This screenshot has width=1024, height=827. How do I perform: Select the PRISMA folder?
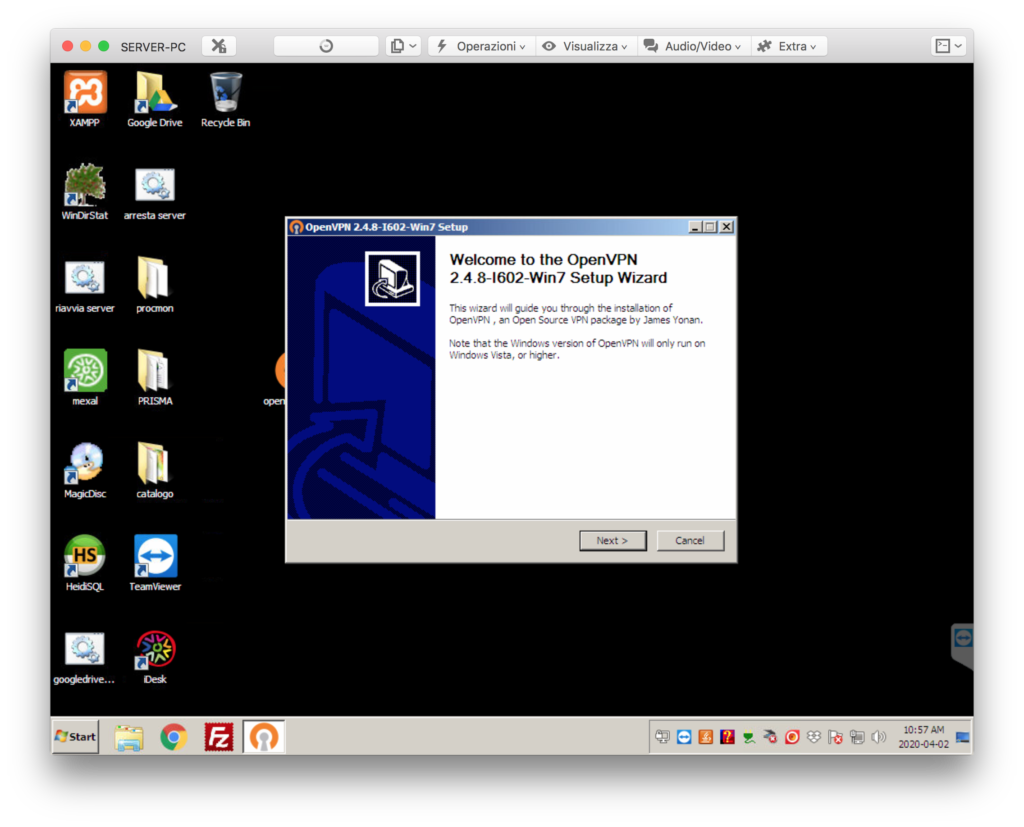pos(155,378)
